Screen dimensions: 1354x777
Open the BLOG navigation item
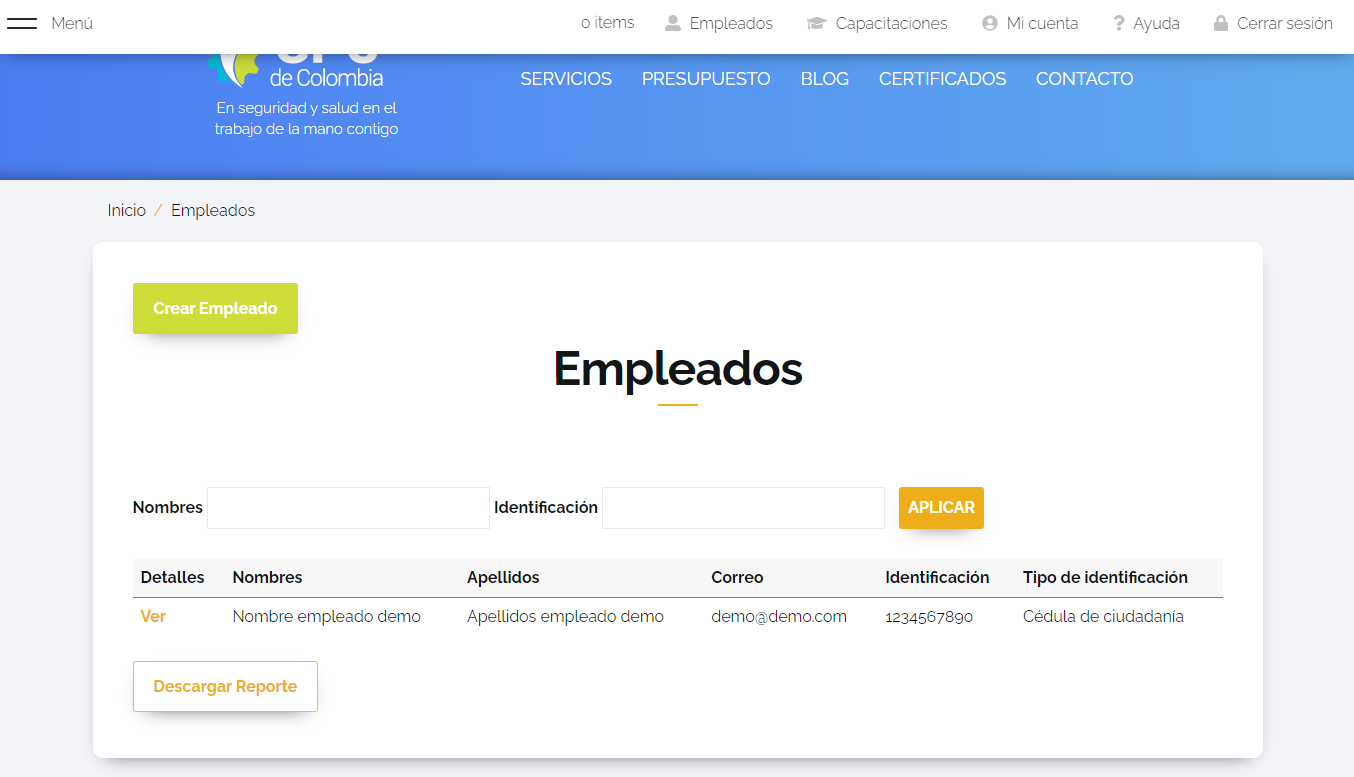(825, 79)
